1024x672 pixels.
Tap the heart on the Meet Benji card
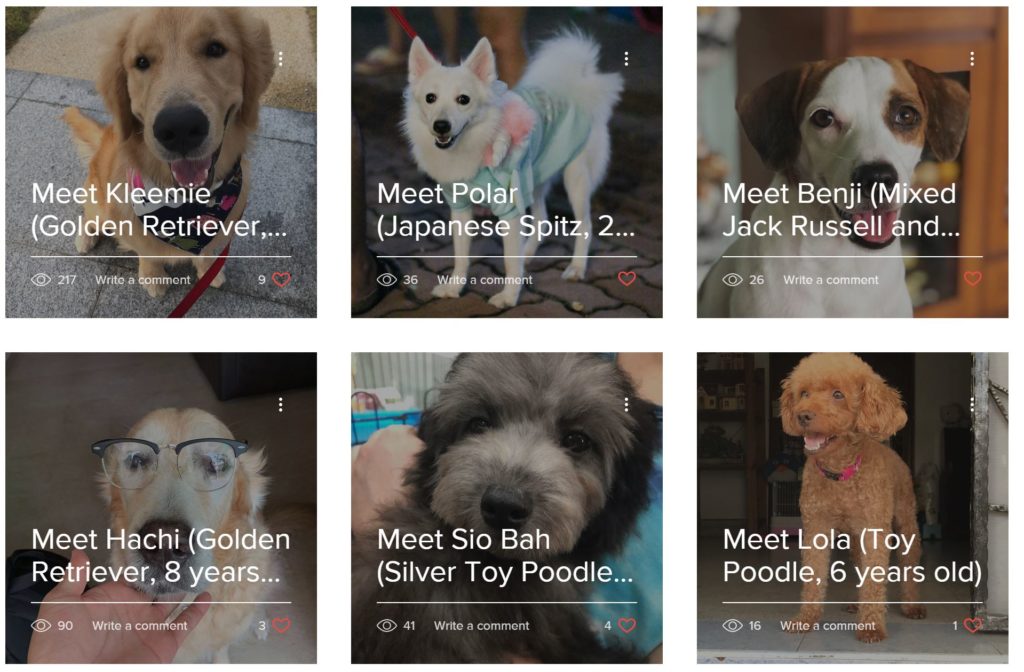973,279
